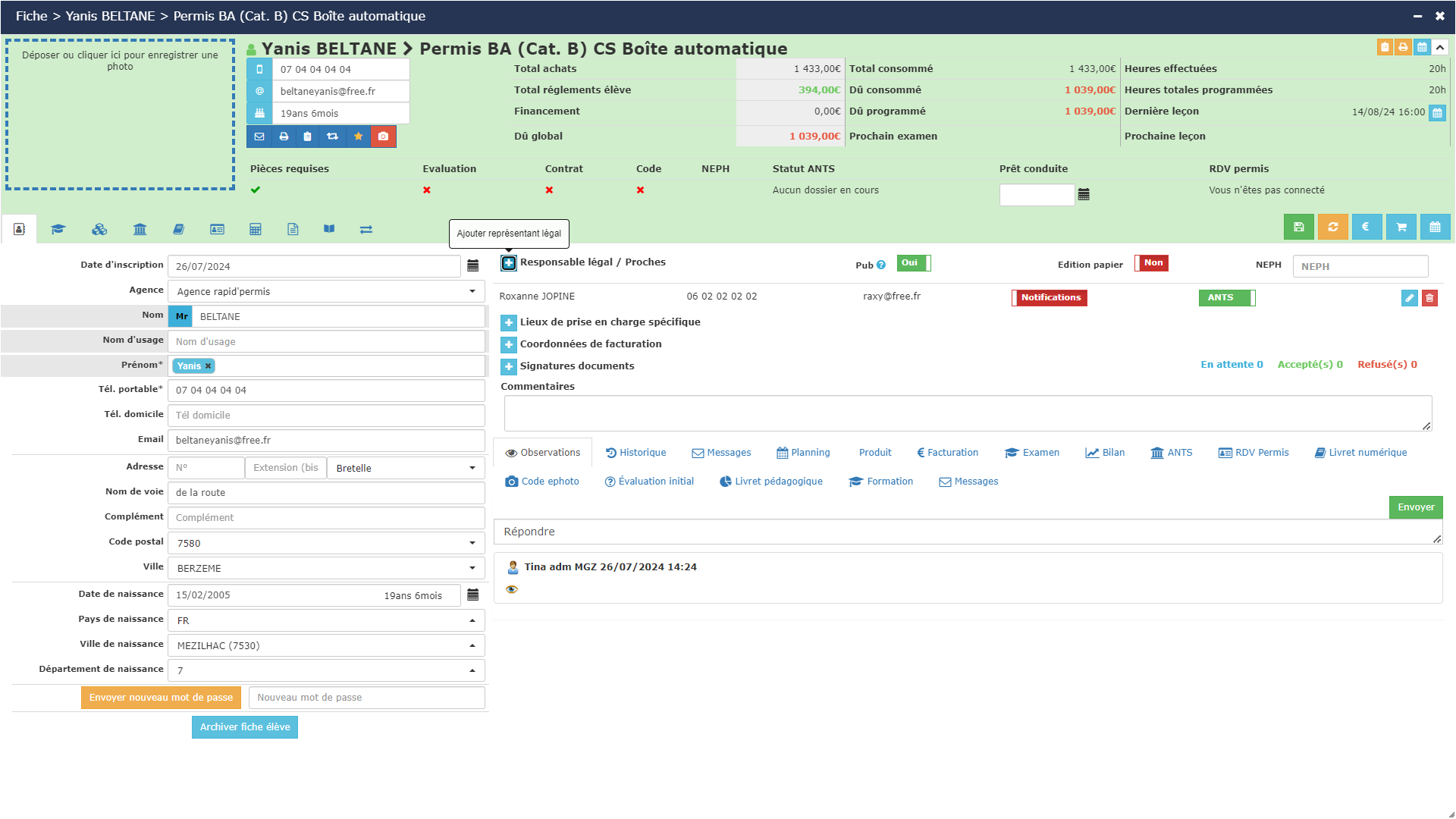Viewport: 1456px width, 819px height.
Task: Click in the Commentaires text area
Action: tap(968, 413)
